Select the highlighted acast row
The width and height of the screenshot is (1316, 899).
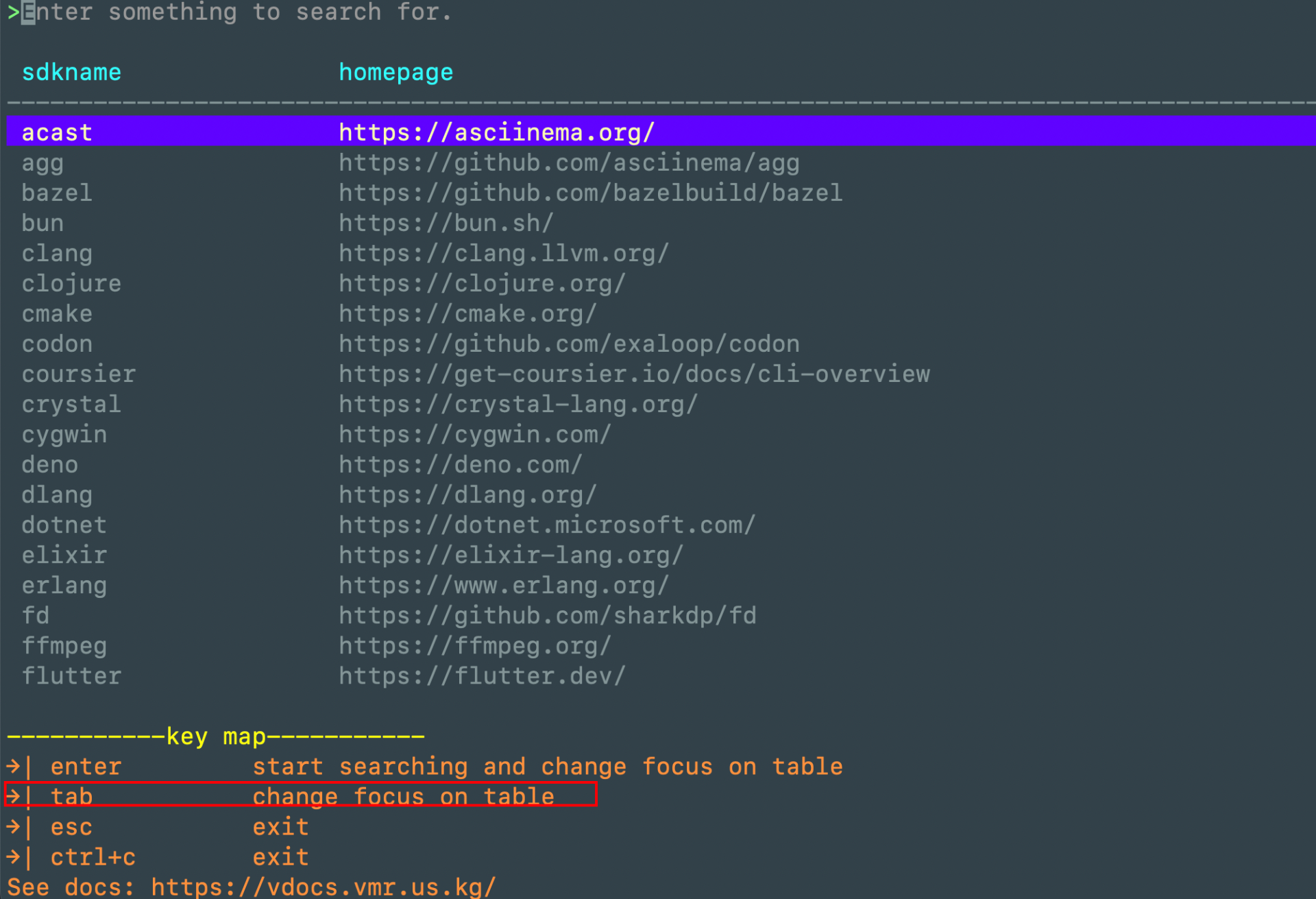pyautogui.click(x=57, y=132)
